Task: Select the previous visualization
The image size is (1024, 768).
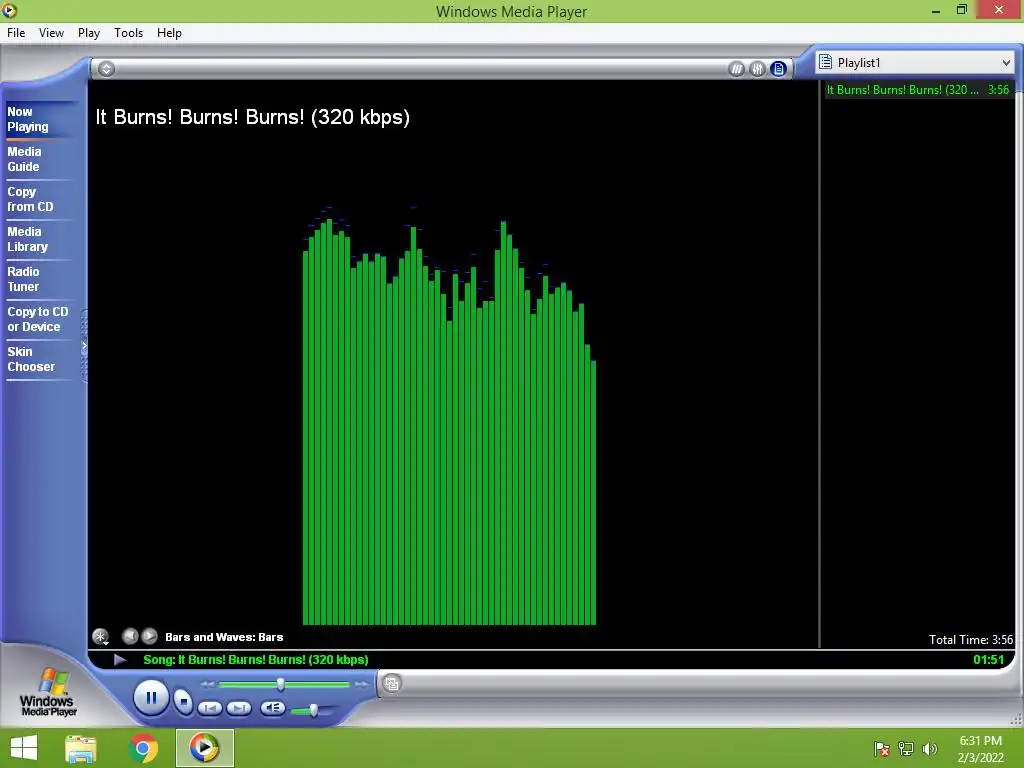Action: coord(130,636)
